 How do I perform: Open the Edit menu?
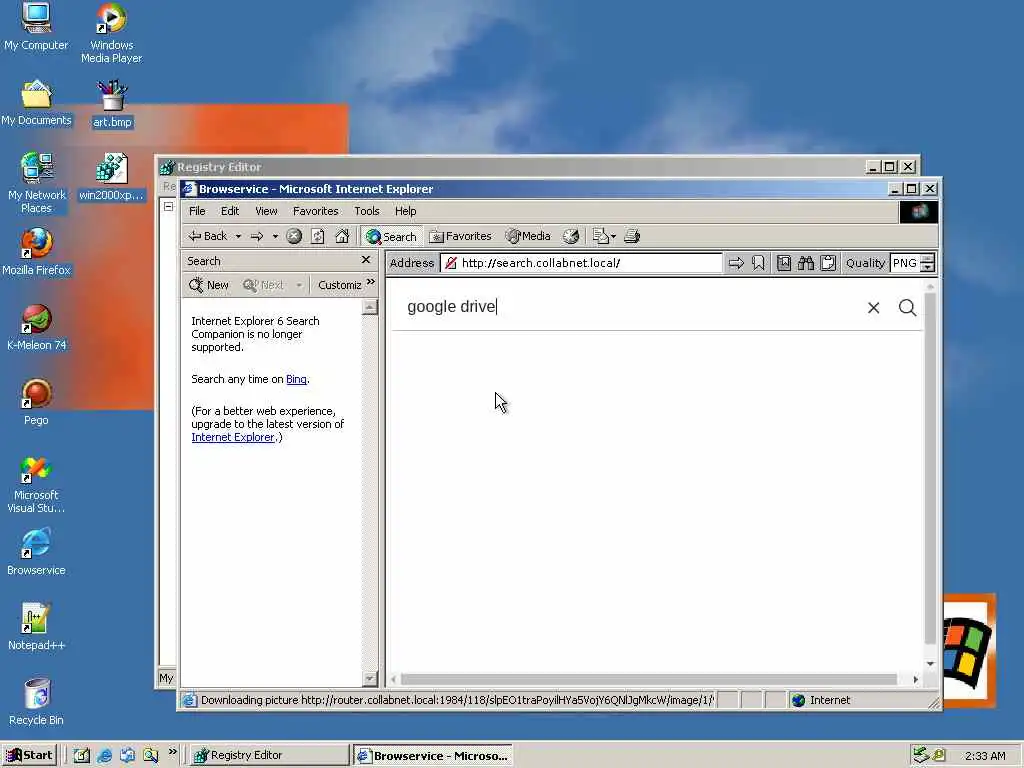(230, 211)
